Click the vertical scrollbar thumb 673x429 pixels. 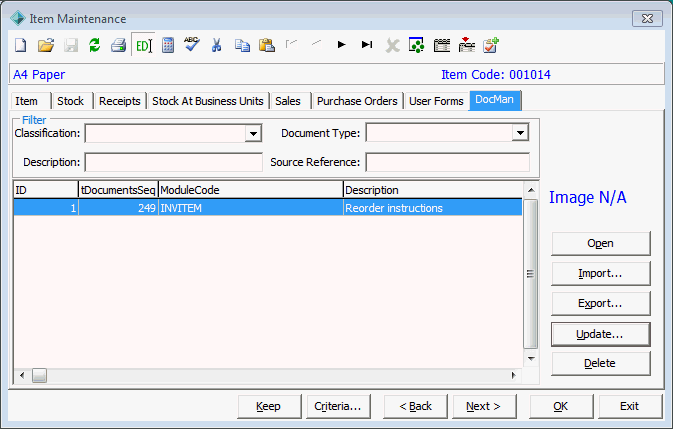click(x=531, y=274)
